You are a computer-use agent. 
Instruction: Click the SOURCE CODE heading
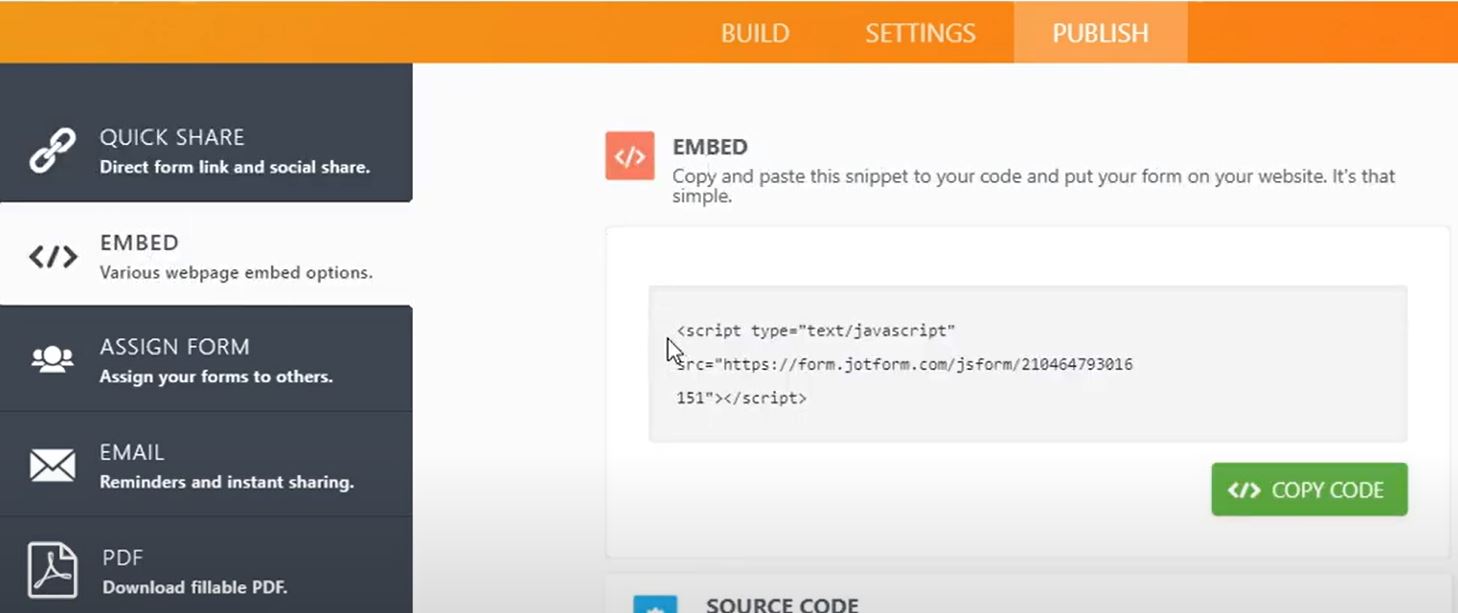[x=783, y=604]
